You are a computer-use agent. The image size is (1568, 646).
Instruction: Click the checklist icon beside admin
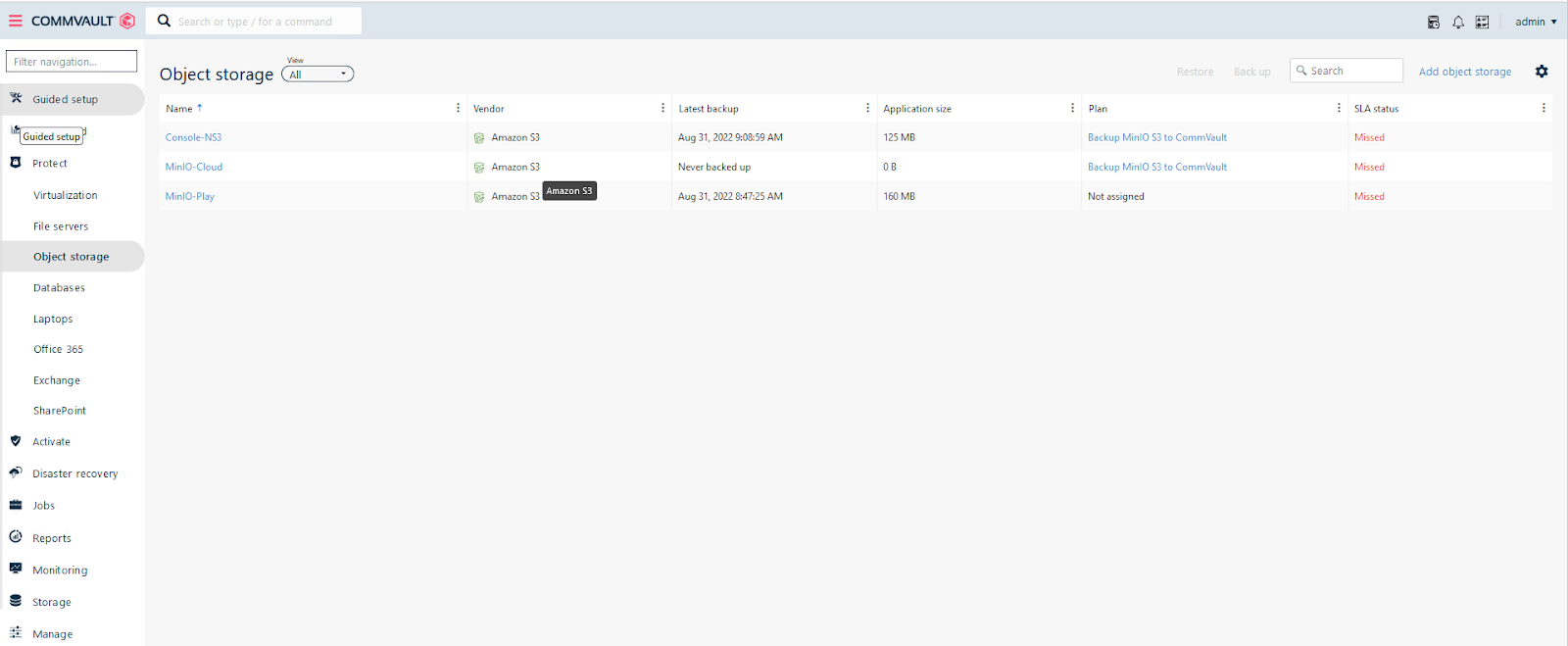(x=1482, y=22)
